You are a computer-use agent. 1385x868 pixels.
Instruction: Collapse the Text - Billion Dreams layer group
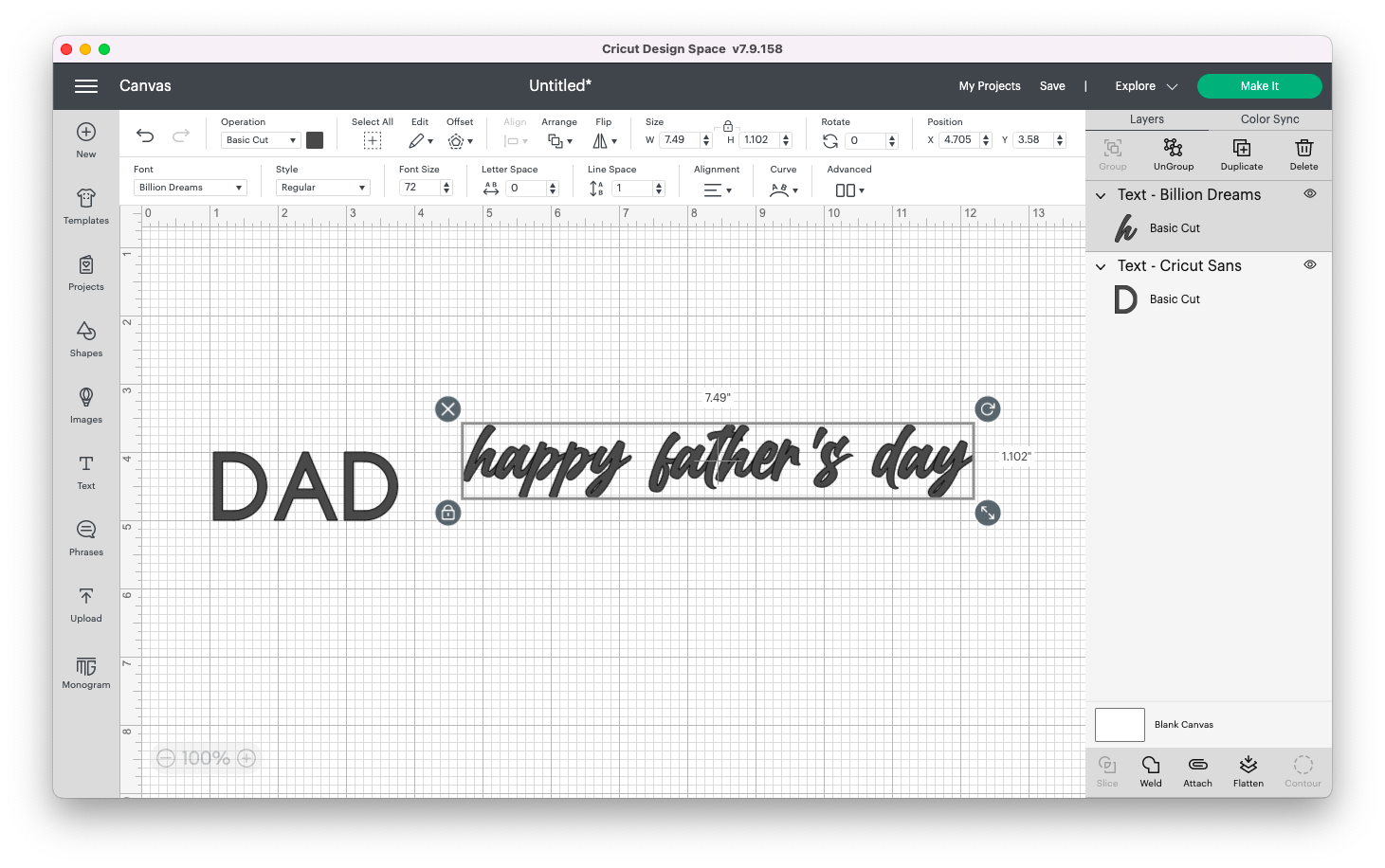tap(1101, 195)
